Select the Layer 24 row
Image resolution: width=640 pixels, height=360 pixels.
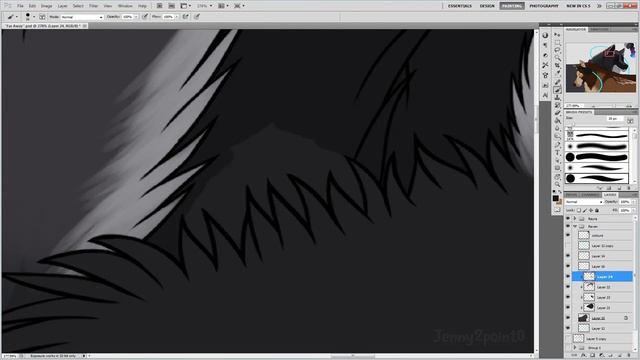click(602, 277)
